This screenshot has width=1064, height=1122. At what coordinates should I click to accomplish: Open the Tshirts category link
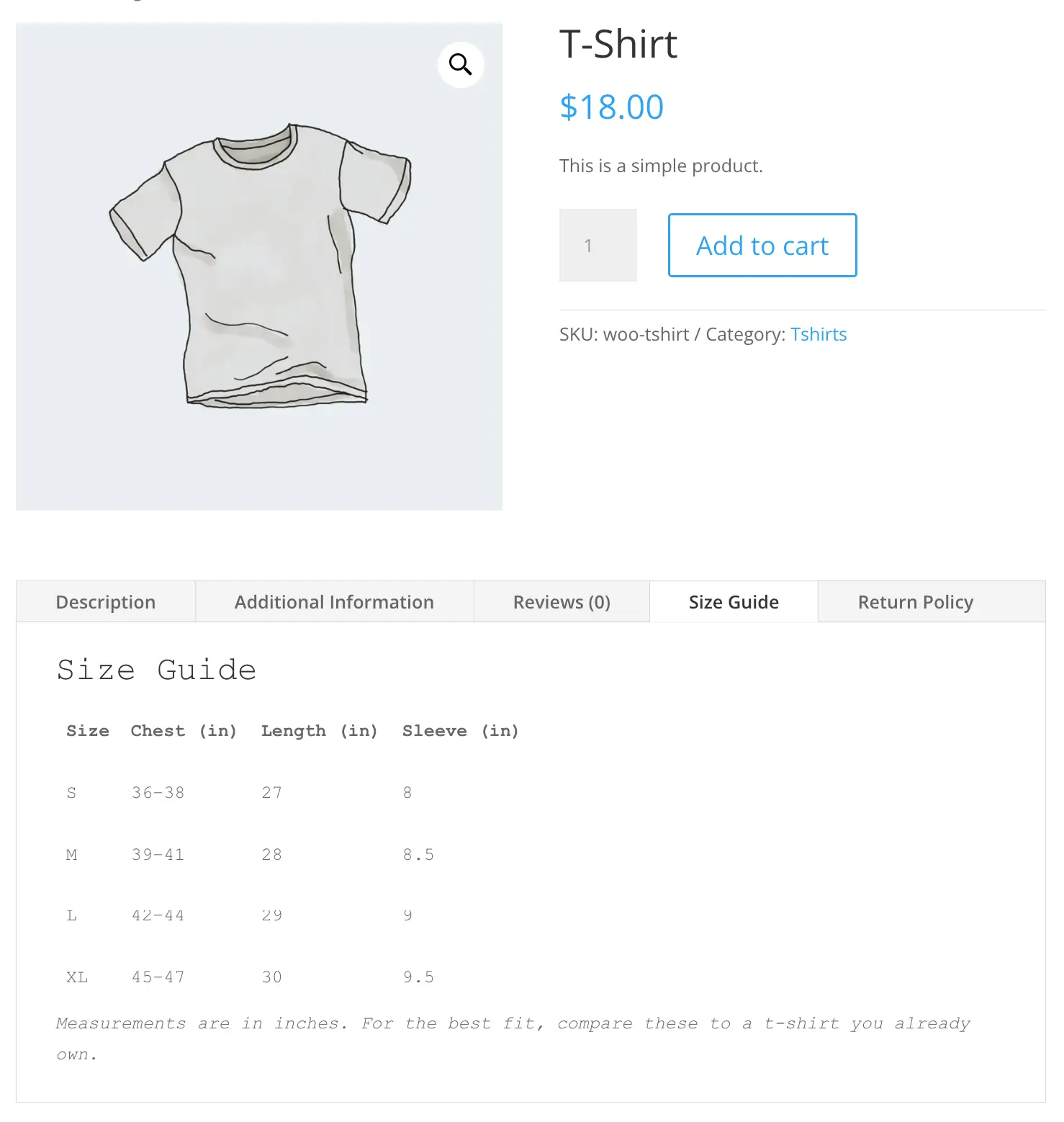pos(819,334)
